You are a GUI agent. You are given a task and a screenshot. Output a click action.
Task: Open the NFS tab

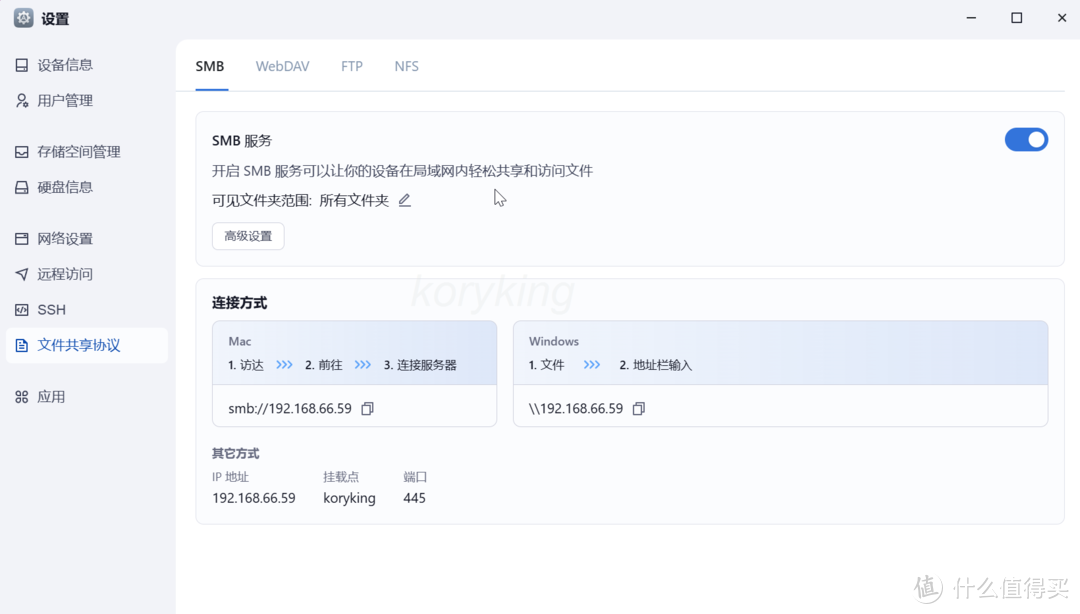(x=406, y=66)
